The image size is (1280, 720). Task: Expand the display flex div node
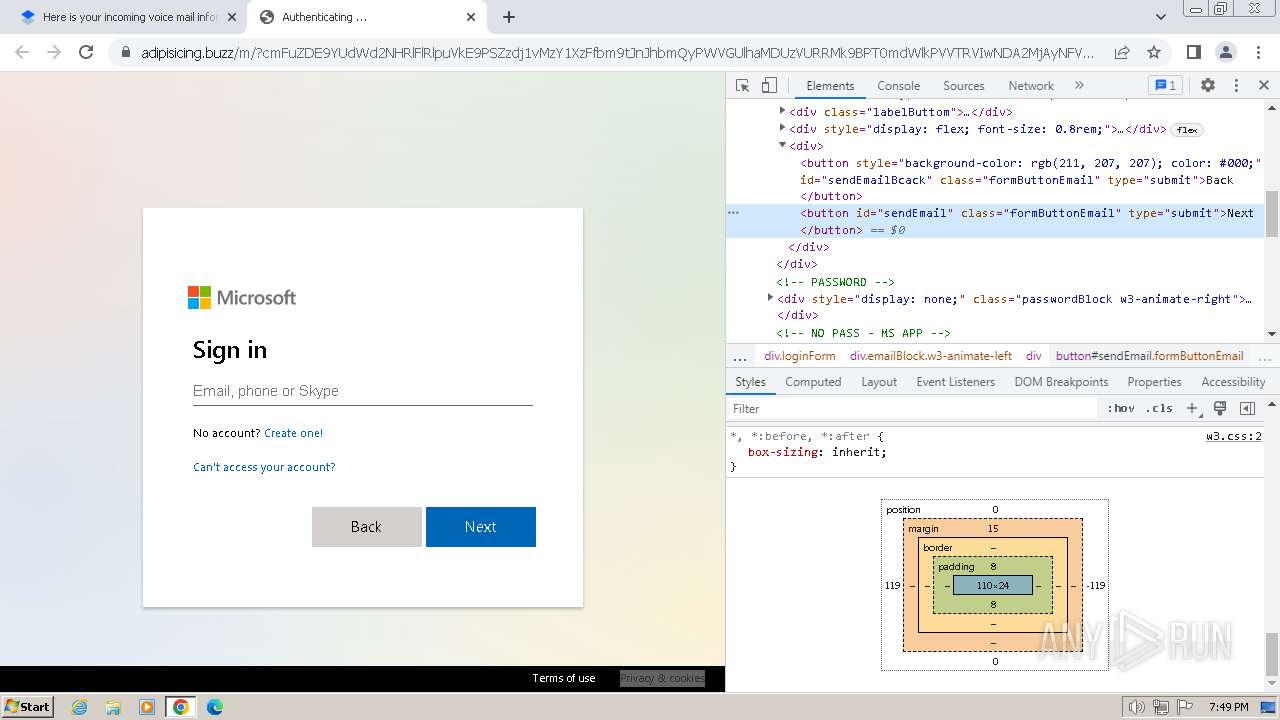(x=782, y=129)
